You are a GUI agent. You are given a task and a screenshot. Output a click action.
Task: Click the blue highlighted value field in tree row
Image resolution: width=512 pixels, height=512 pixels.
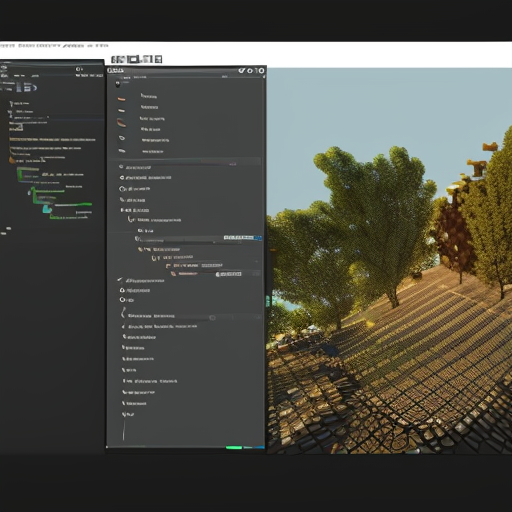point(243,238)
